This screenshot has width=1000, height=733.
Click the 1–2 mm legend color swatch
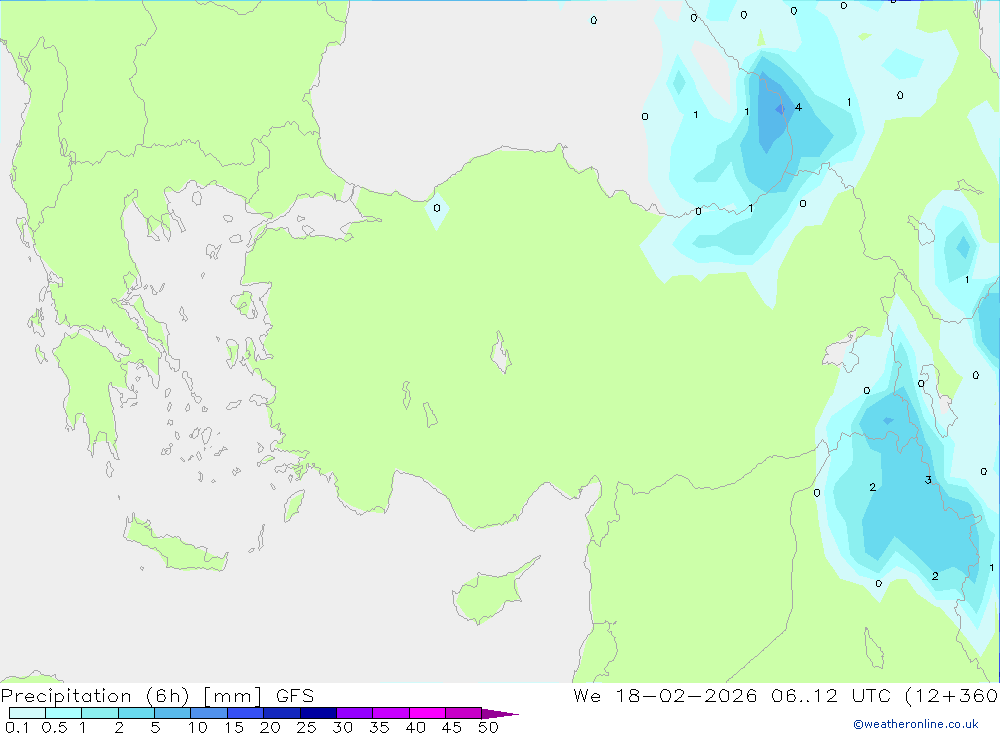[100, 713]
